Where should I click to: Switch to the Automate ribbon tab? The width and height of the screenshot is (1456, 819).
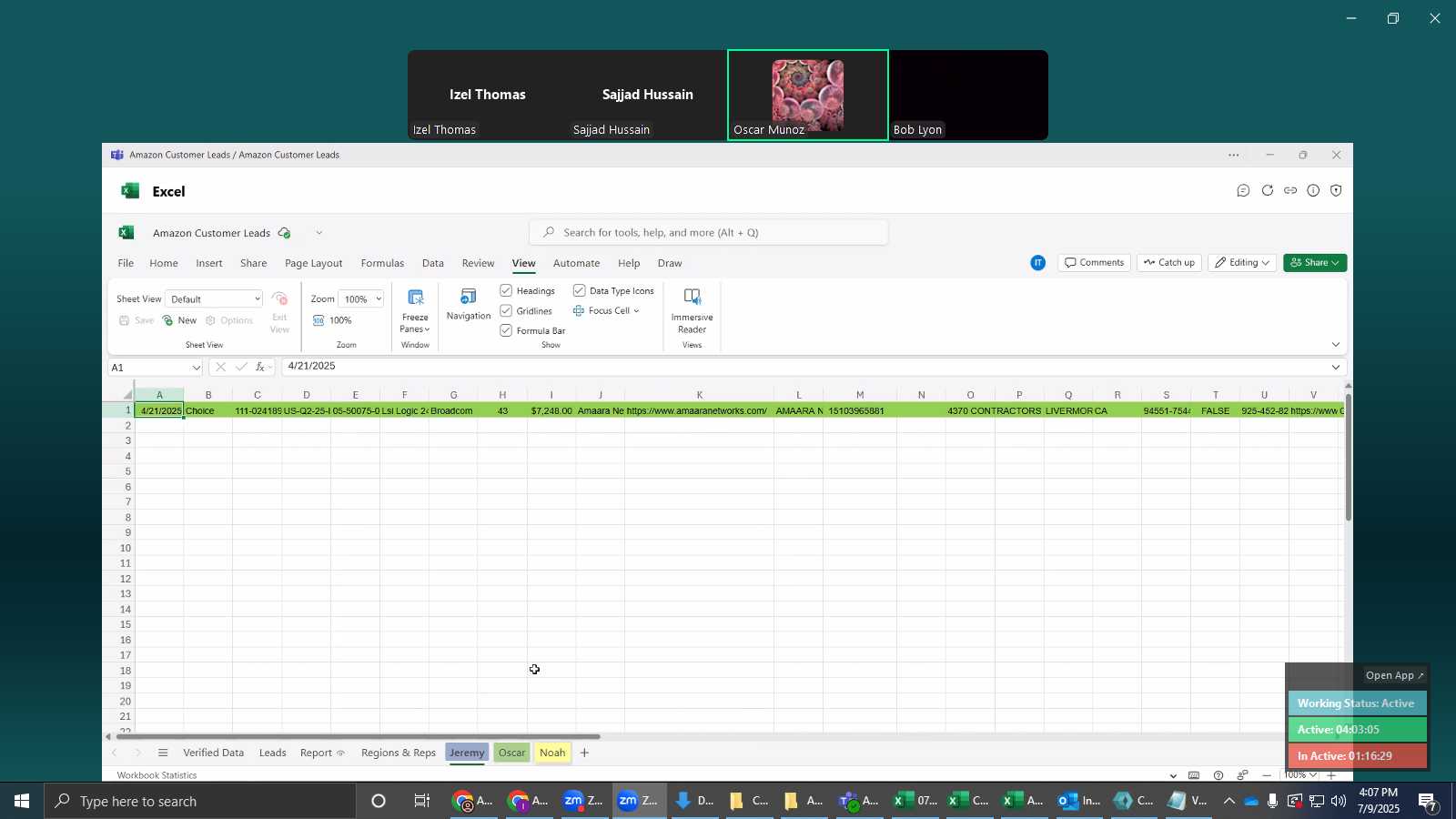point(576,263)
